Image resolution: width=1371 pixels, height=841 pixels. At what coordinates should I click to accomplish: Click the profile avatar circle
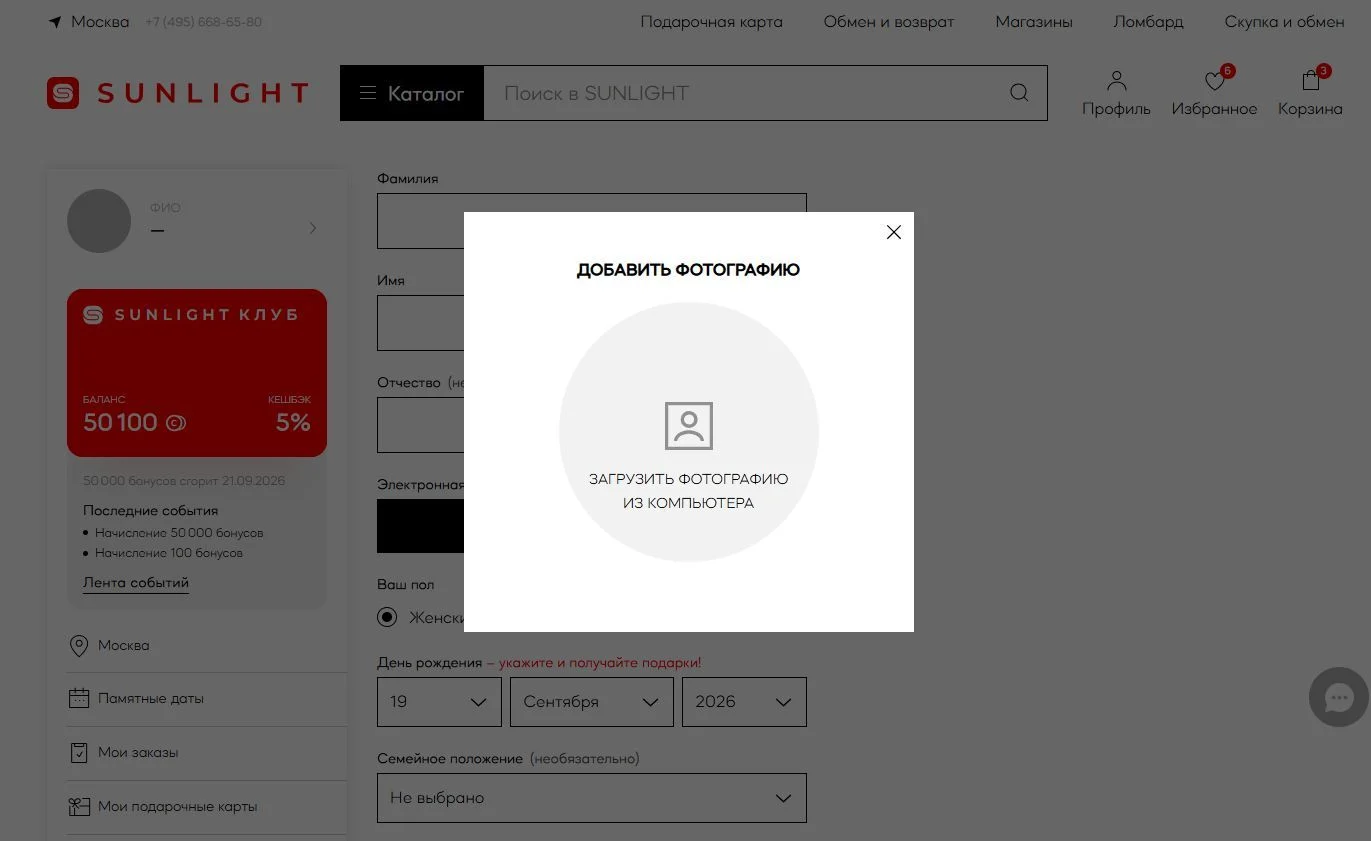[x=99, y=221]
